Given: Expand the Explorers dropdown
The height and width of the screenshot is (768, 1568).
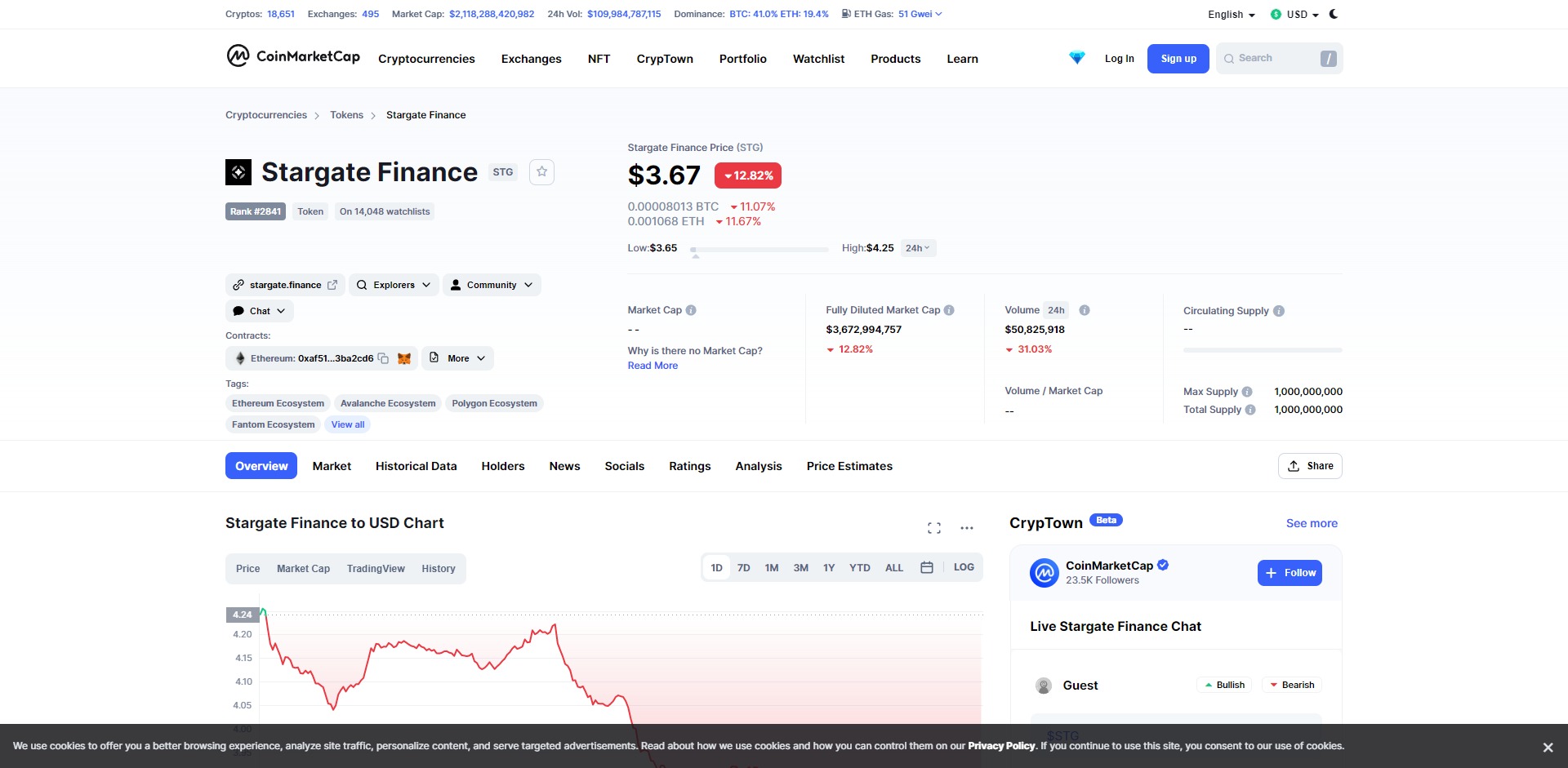Looking at the screenshot, I should point(394,285).
